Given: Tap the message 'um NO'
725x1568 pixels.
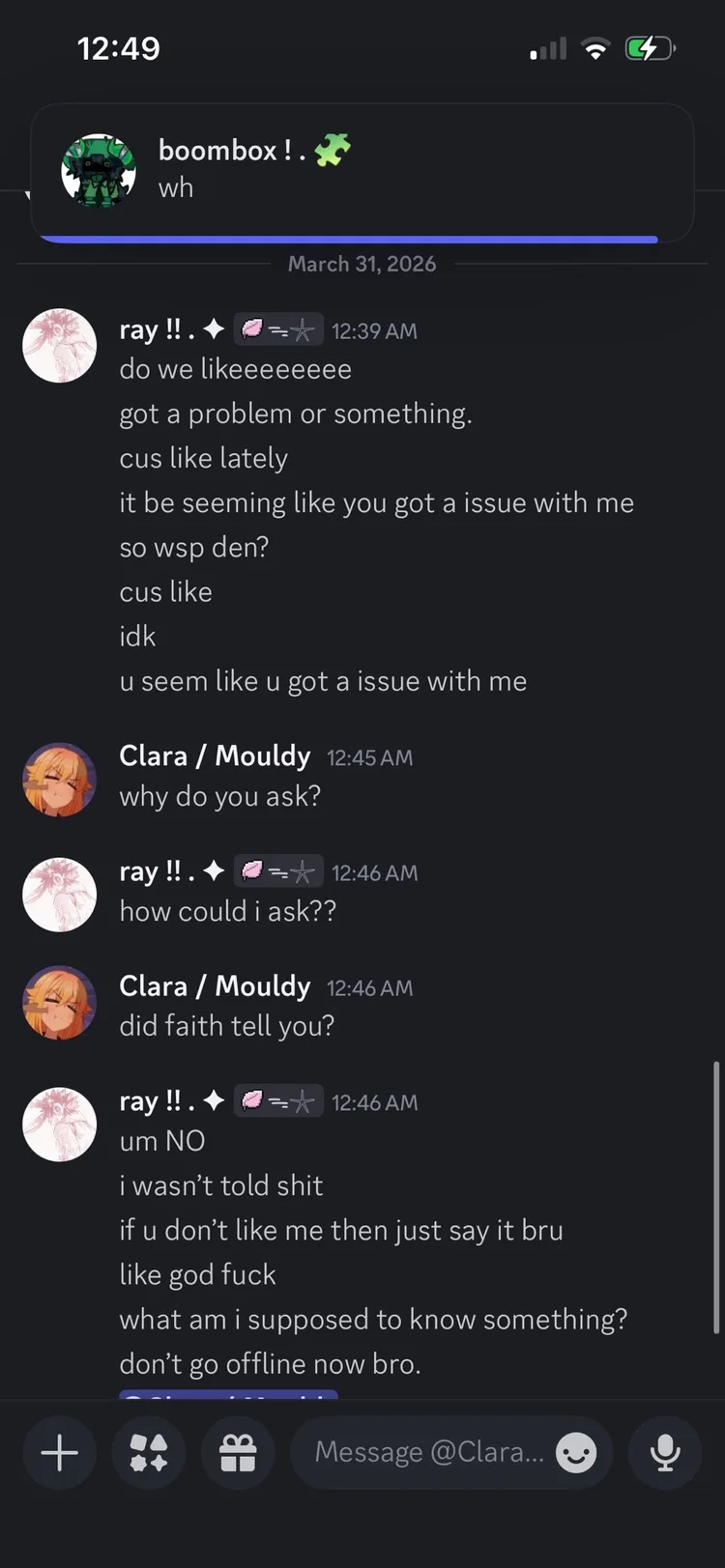Looking at the screenshot, I should click(162, 1141).
